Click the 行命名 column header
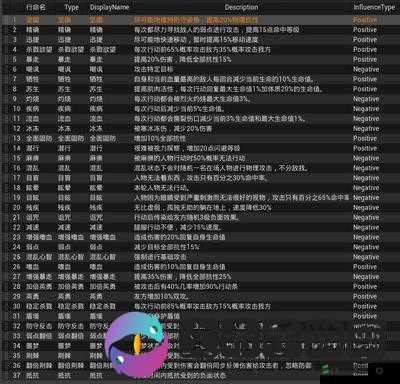Image resolution: width=400 pixels, height=384 pixels. 36,7
